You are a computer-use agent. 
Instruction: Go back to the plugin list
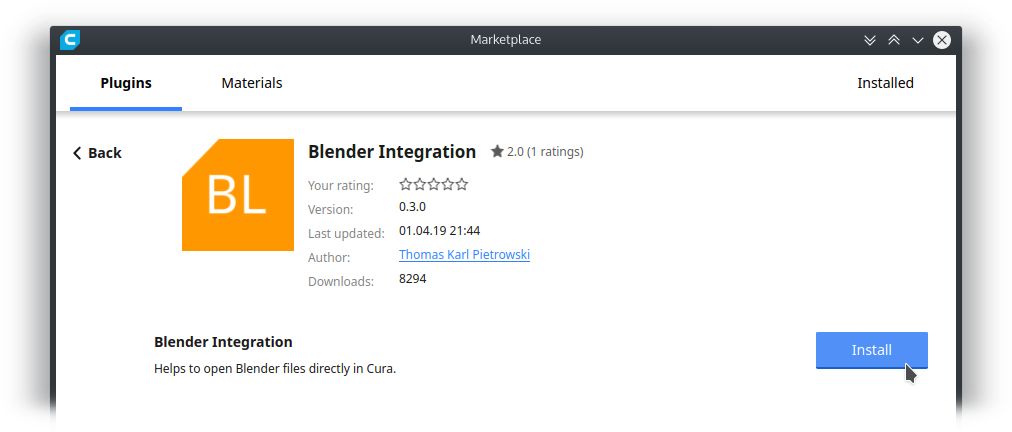click(x=97, y=153)
